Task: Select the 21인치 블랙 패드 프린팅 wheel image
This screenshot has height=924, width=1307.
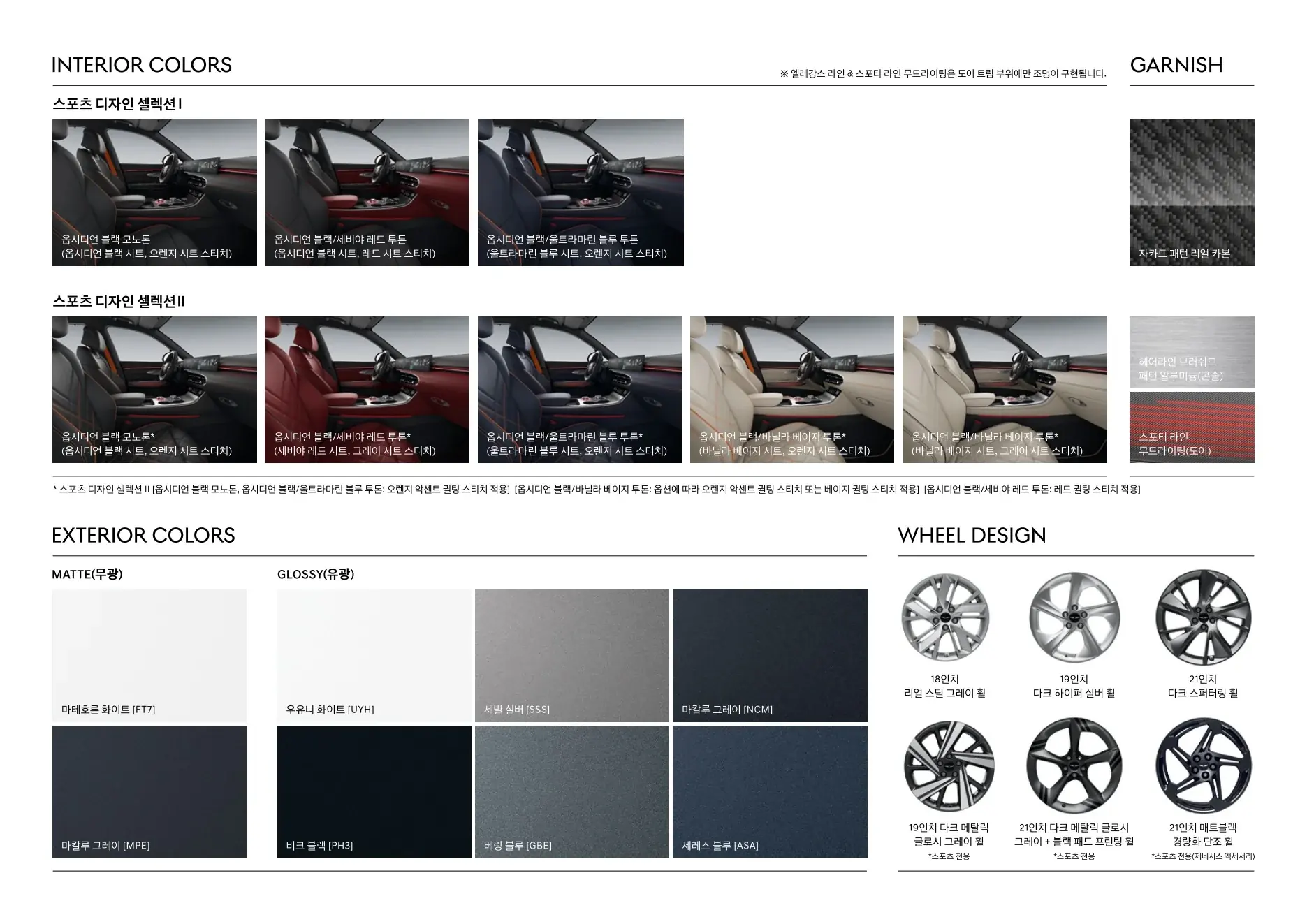Action: pyautogui.click(x=1074, y=766)
